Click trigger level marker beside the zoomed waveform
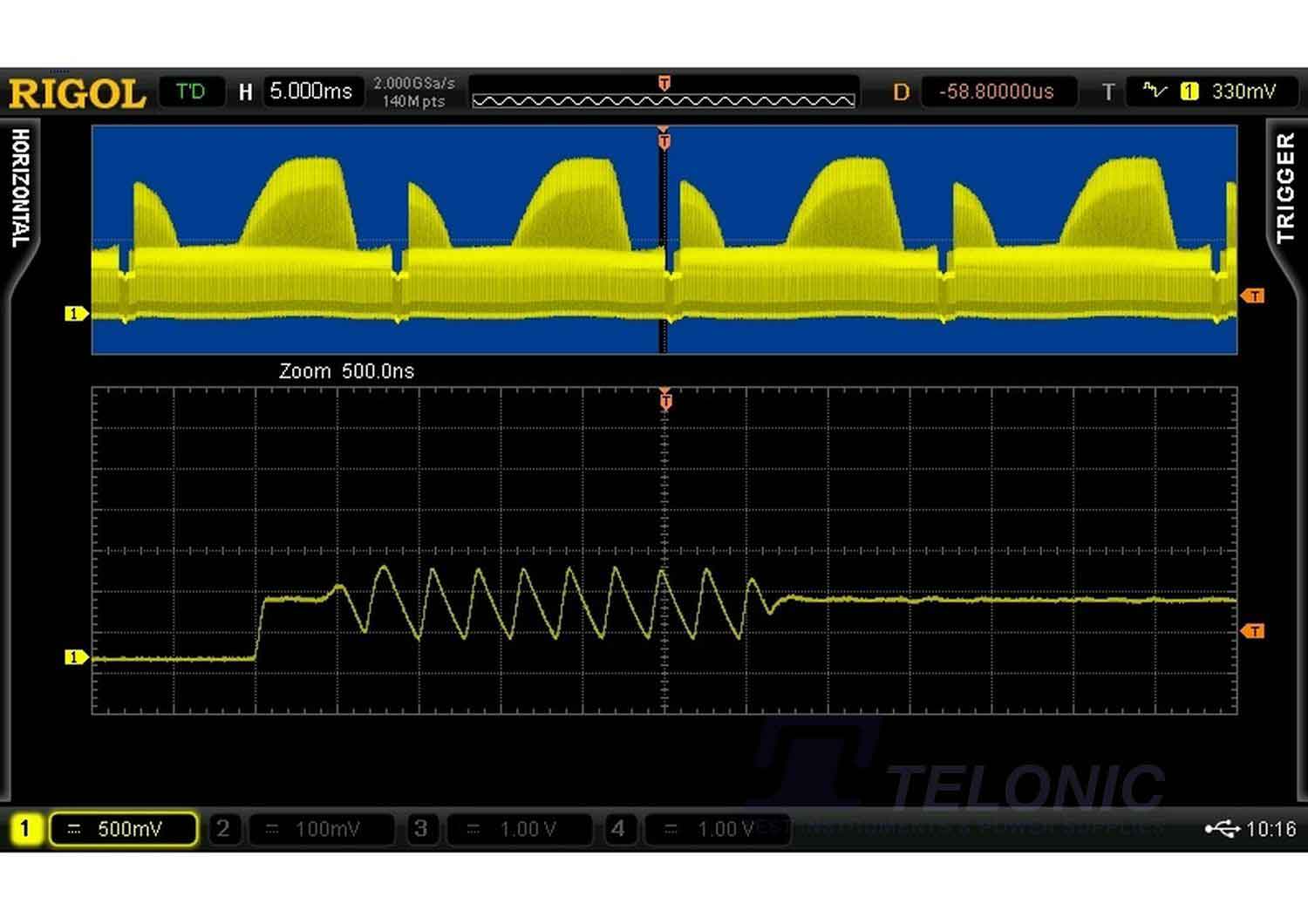The image size is (1308, 924). click(x=1252, y=630)
